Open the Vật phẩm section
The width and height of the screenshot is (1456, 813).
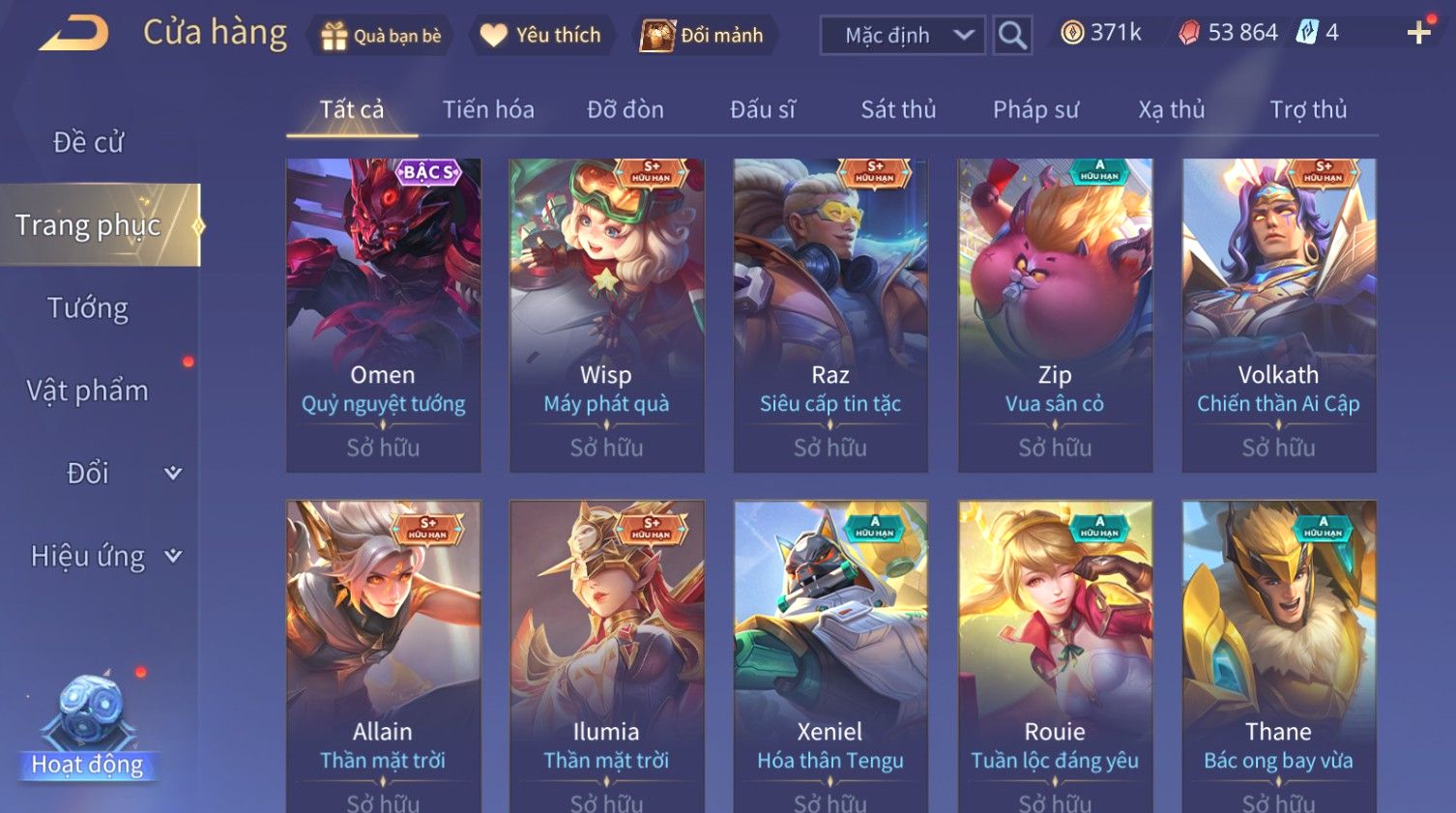(88, 391)
